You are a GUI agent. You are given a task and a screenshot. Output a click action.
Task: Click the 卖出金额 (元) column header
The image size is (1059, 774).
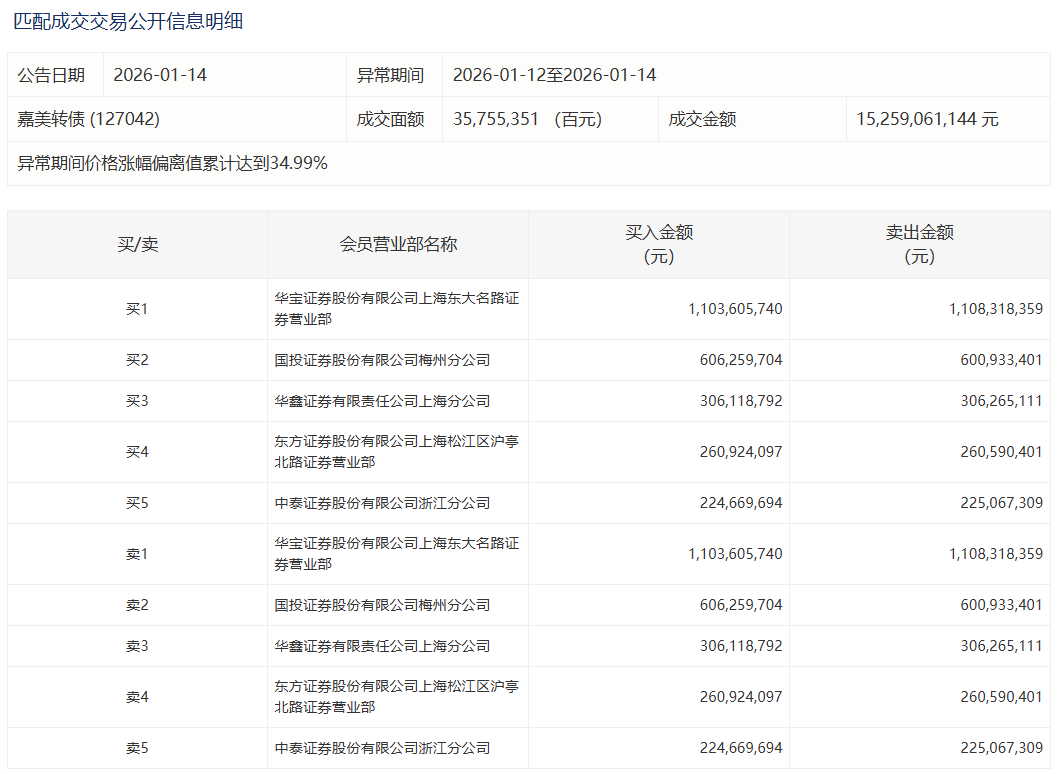click(919, 244)
